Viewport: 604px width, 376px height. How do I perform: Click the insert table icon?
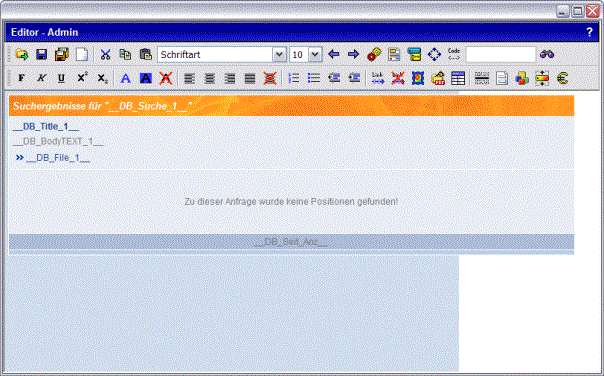(x=458, y=79)
